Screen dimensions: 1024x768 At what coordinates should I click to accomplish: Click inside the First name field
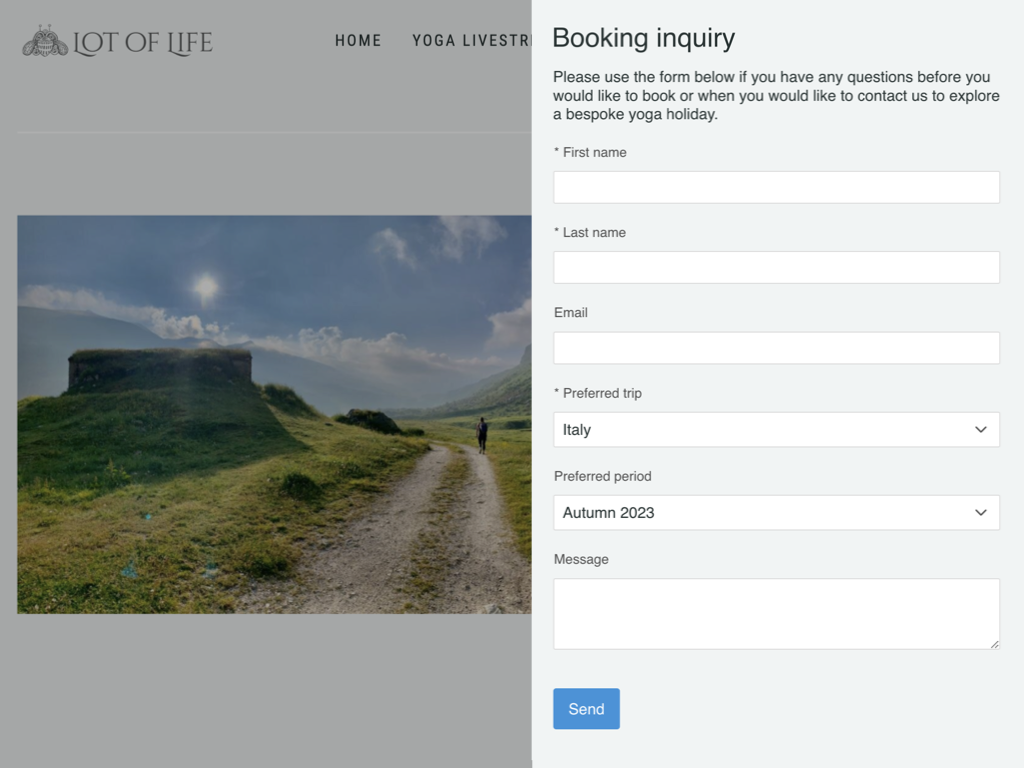point(776,187)
